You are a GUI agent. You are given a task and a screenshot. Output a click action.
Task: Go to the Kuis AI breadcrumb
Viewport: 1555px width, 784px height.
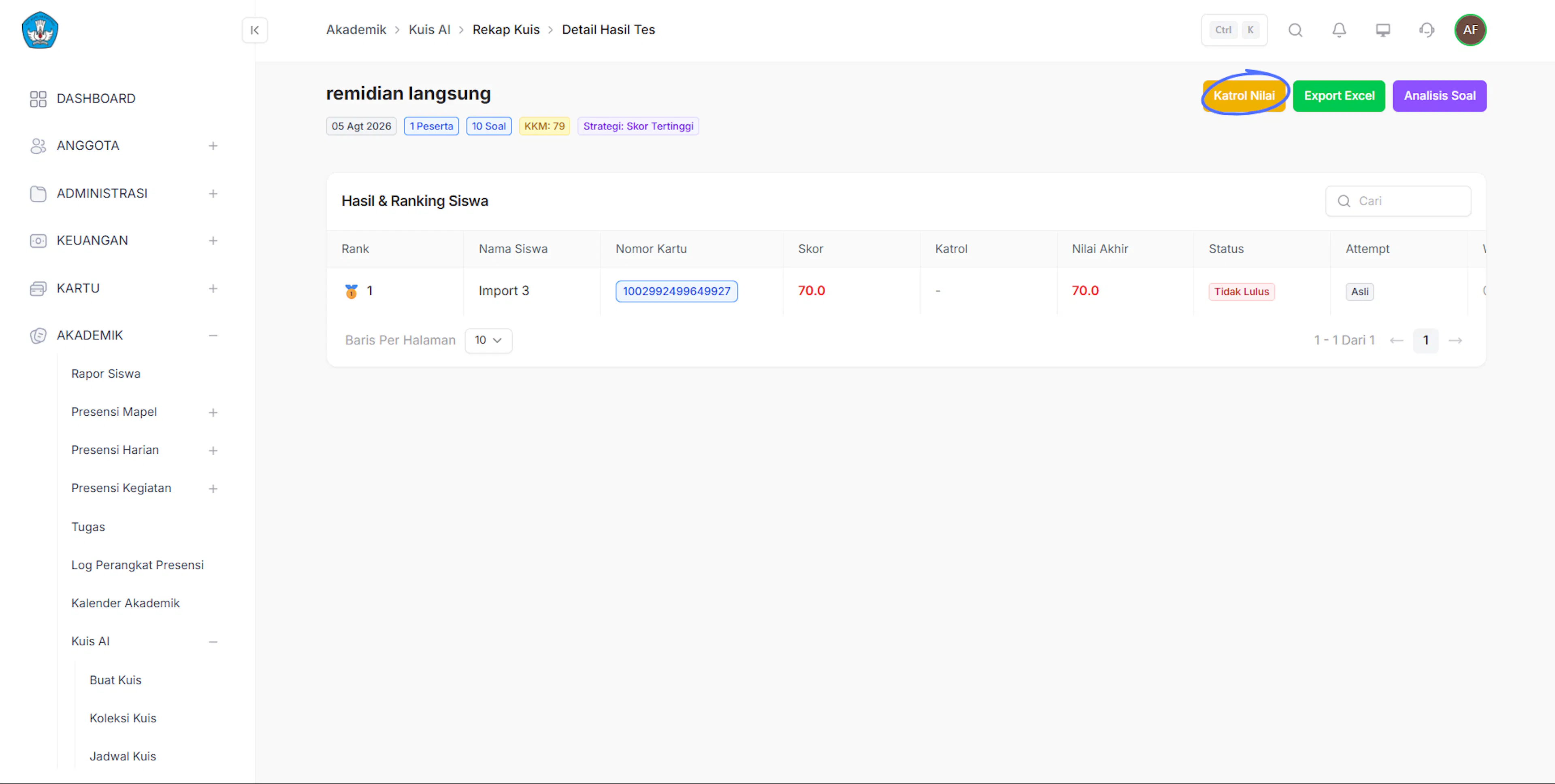click(x=429, y=30)
